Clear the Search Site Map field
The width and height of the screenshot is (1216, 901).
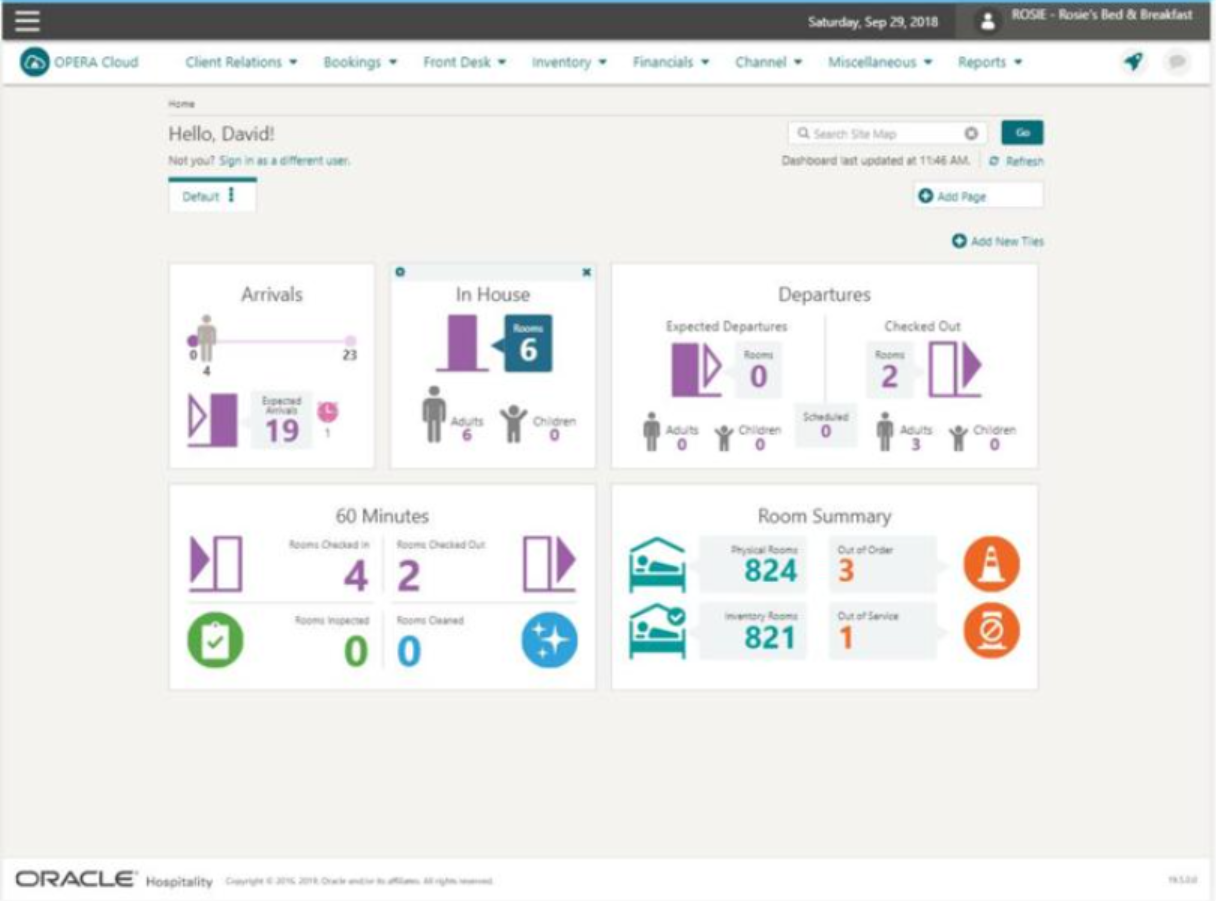[x=970, y=134]
